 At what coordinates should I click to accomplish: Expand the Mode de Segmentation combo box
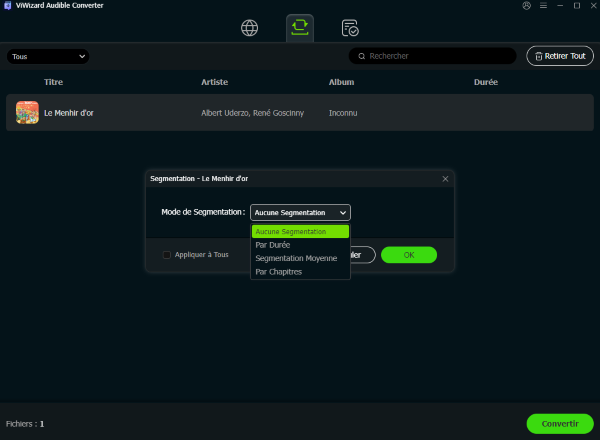300,213
